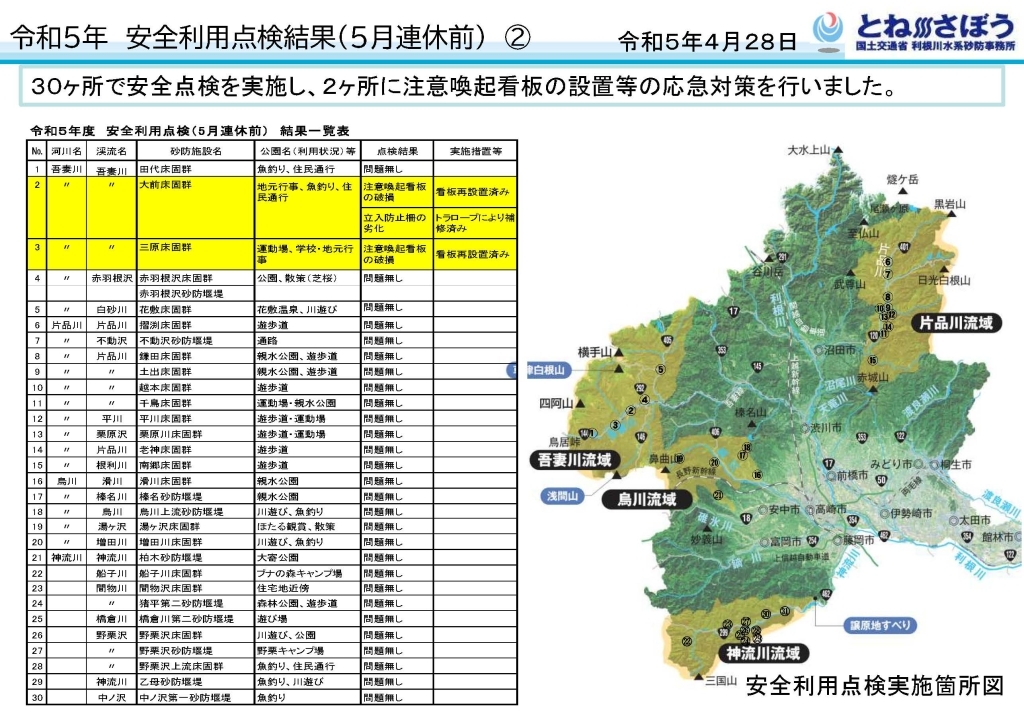
Task: Click the 浅間山 callout label
Action: pos(562,496)
